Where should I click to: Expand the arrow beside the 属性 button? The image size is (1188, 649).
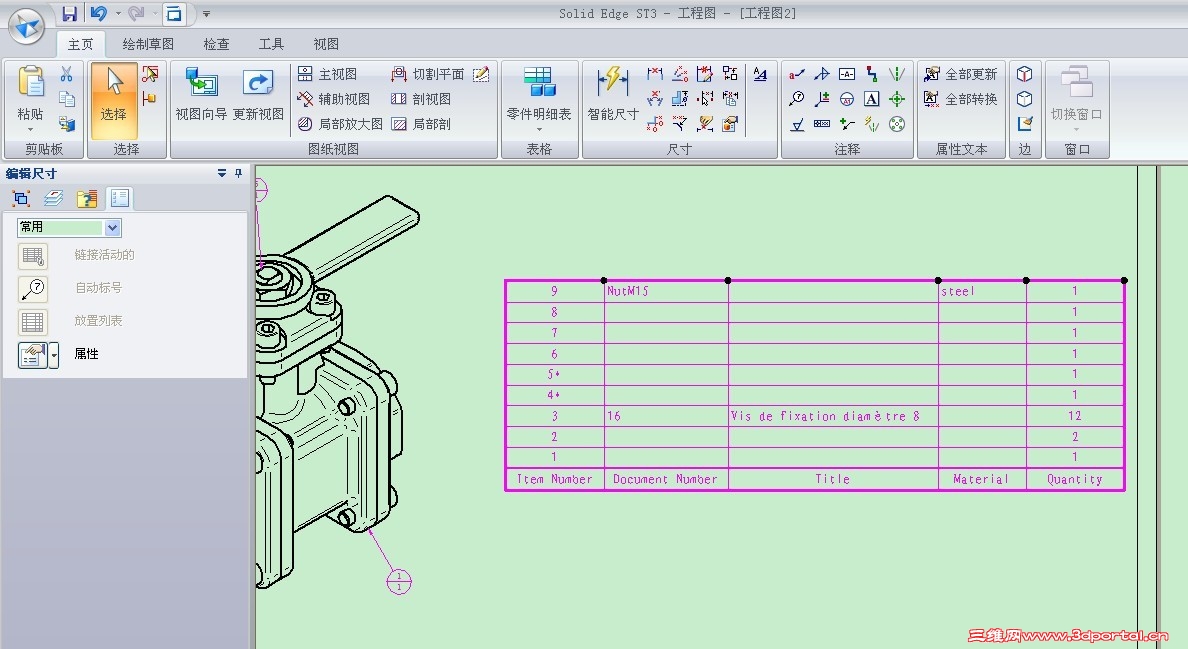54,355
